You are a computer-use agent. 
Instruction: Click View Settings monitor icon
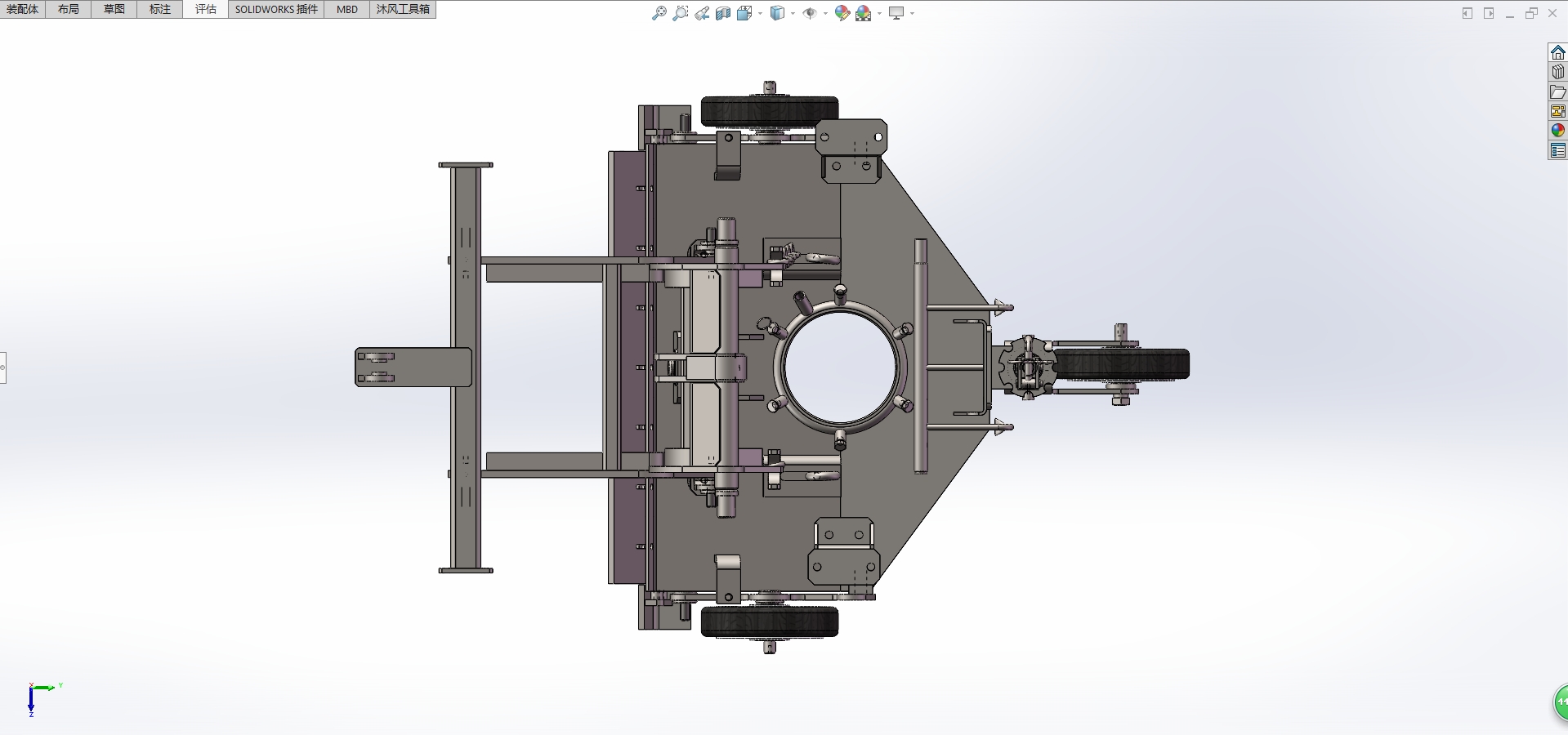[x=896, y=13]
